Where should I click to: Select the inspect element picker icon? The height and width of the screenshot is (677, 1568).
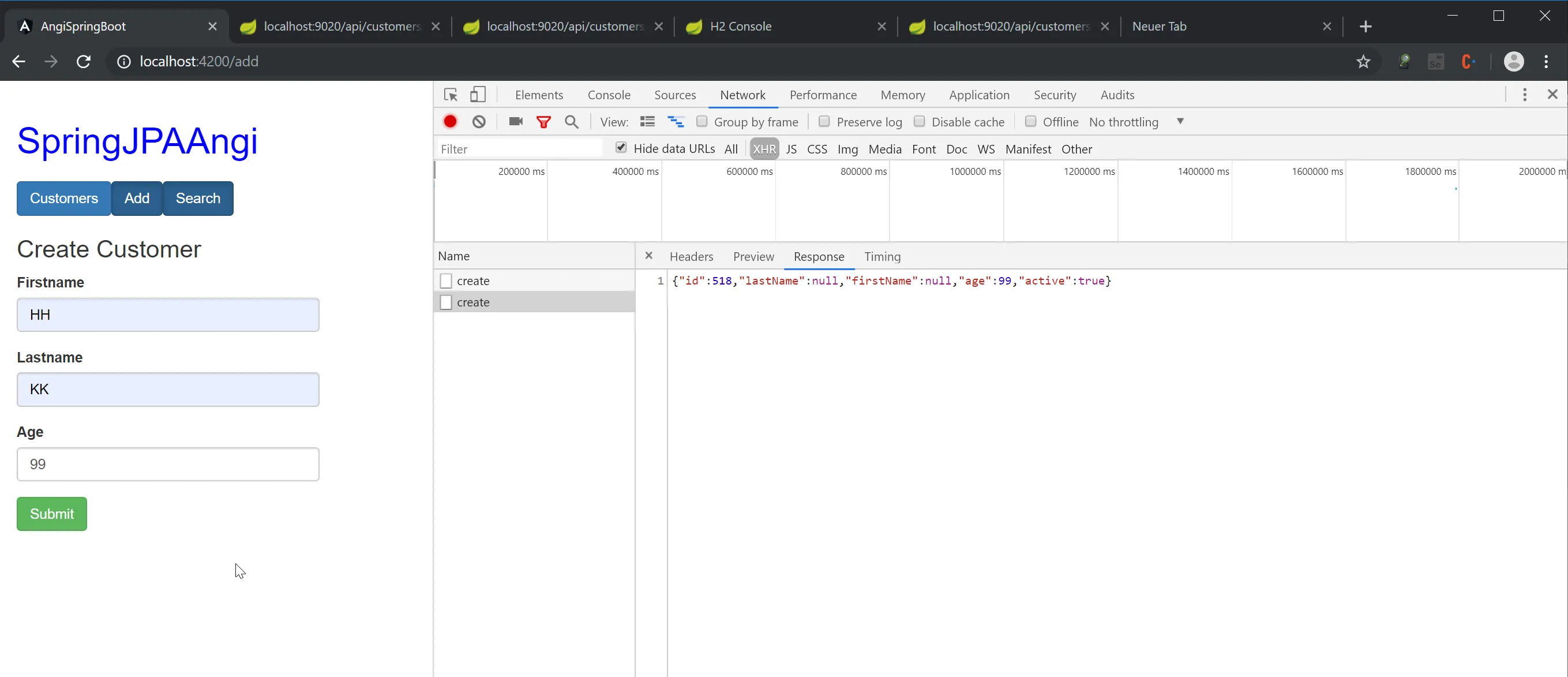coord(451,95)
